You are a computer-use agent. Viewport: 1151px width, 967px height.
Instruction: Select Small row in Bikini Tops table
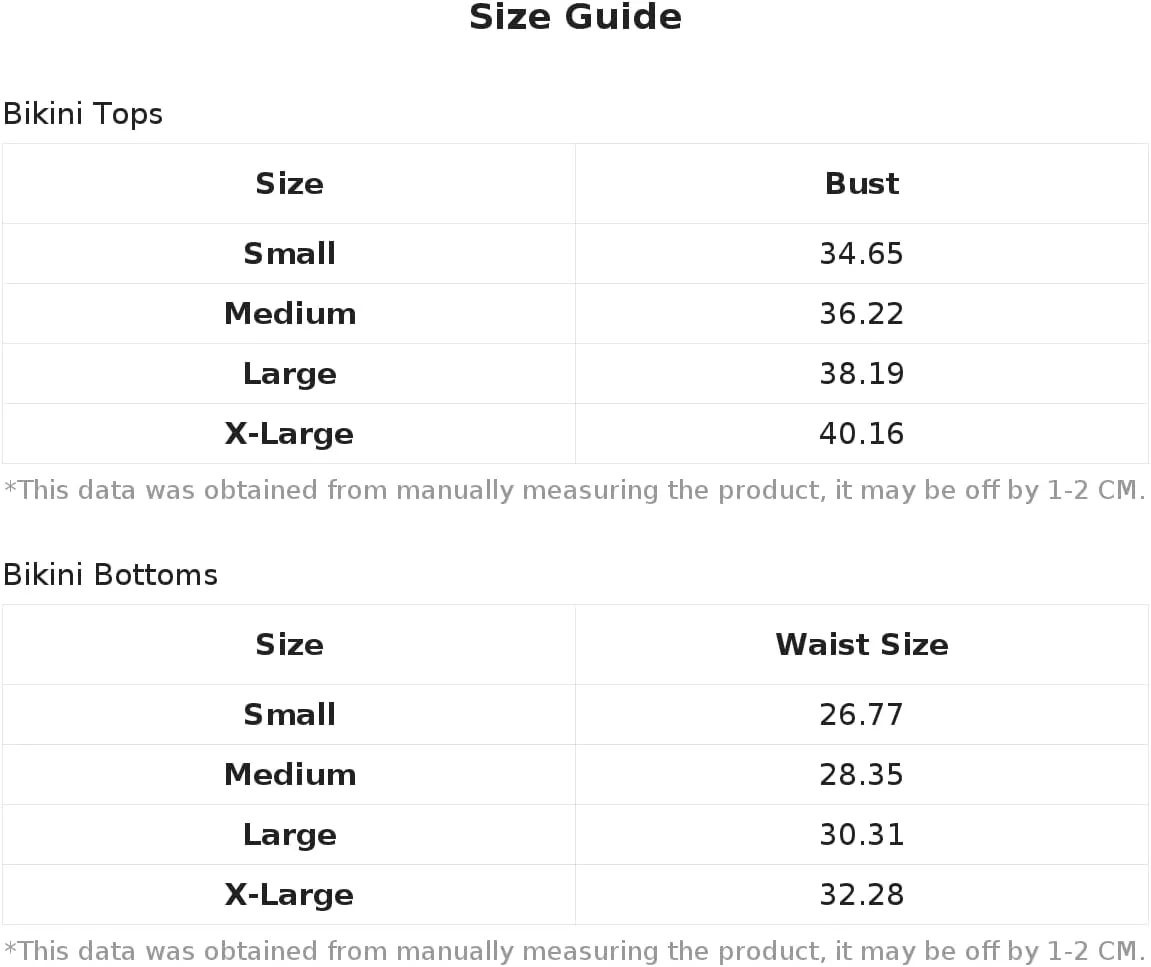click(576, 253)
